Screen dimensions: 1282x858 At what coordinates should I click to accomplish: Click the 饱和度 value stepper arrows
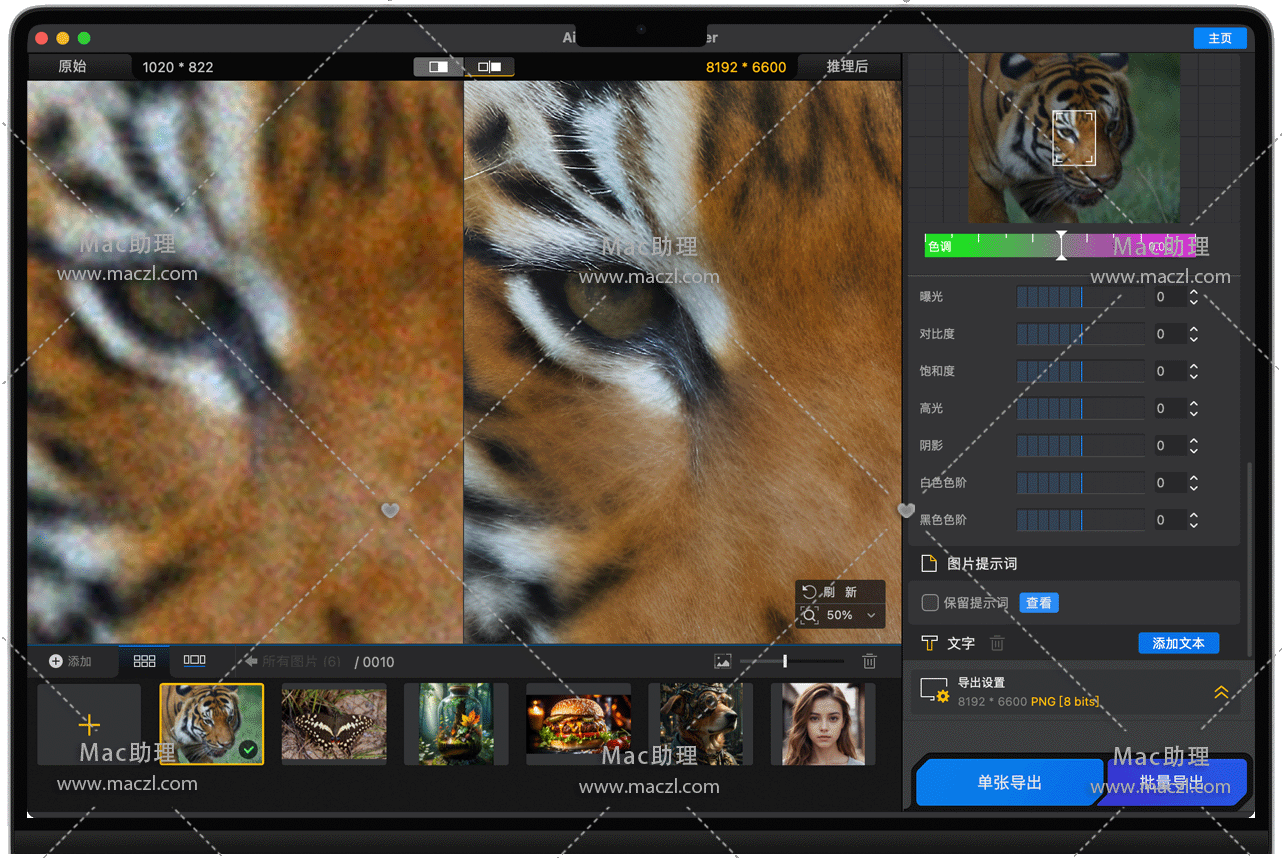click(1193, 371)
